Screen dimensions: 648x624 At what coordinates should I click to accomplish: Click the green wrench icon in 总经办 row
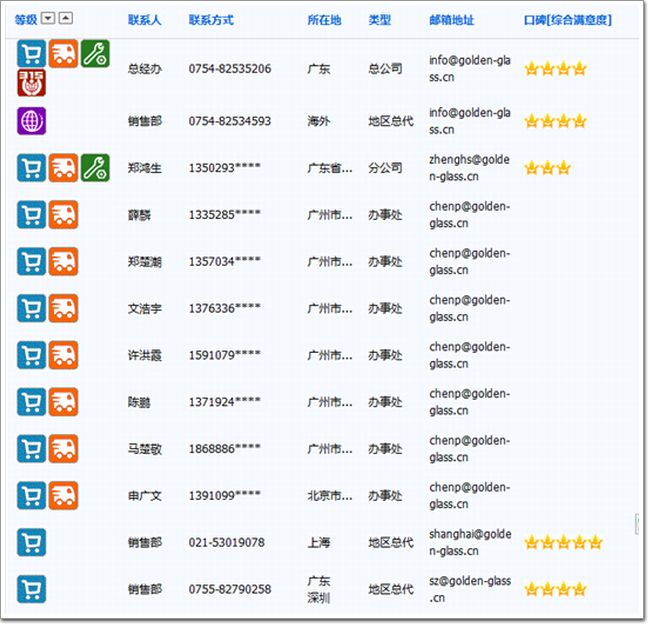pyautogui.click(x=95, y=54)
